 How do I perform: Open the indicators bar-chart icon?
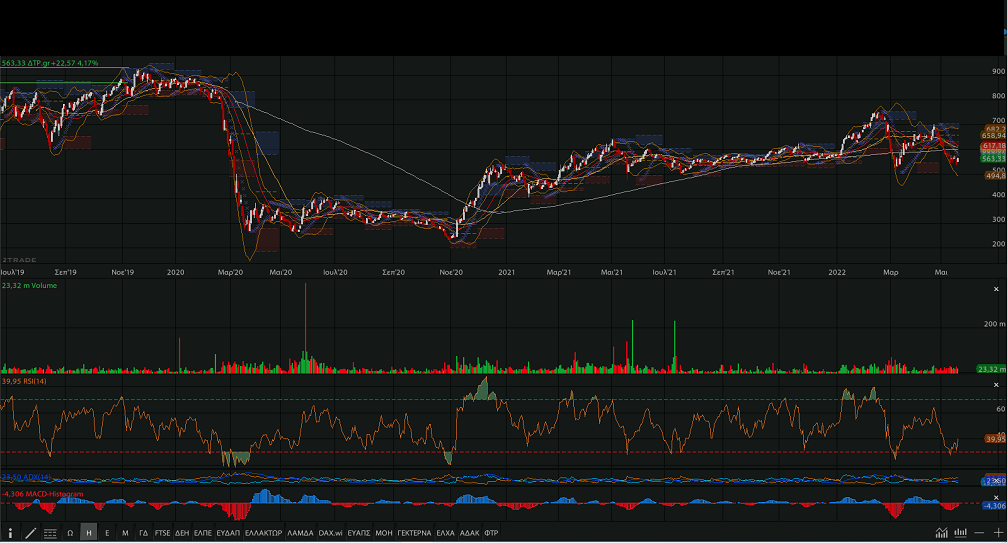point(960,533)
